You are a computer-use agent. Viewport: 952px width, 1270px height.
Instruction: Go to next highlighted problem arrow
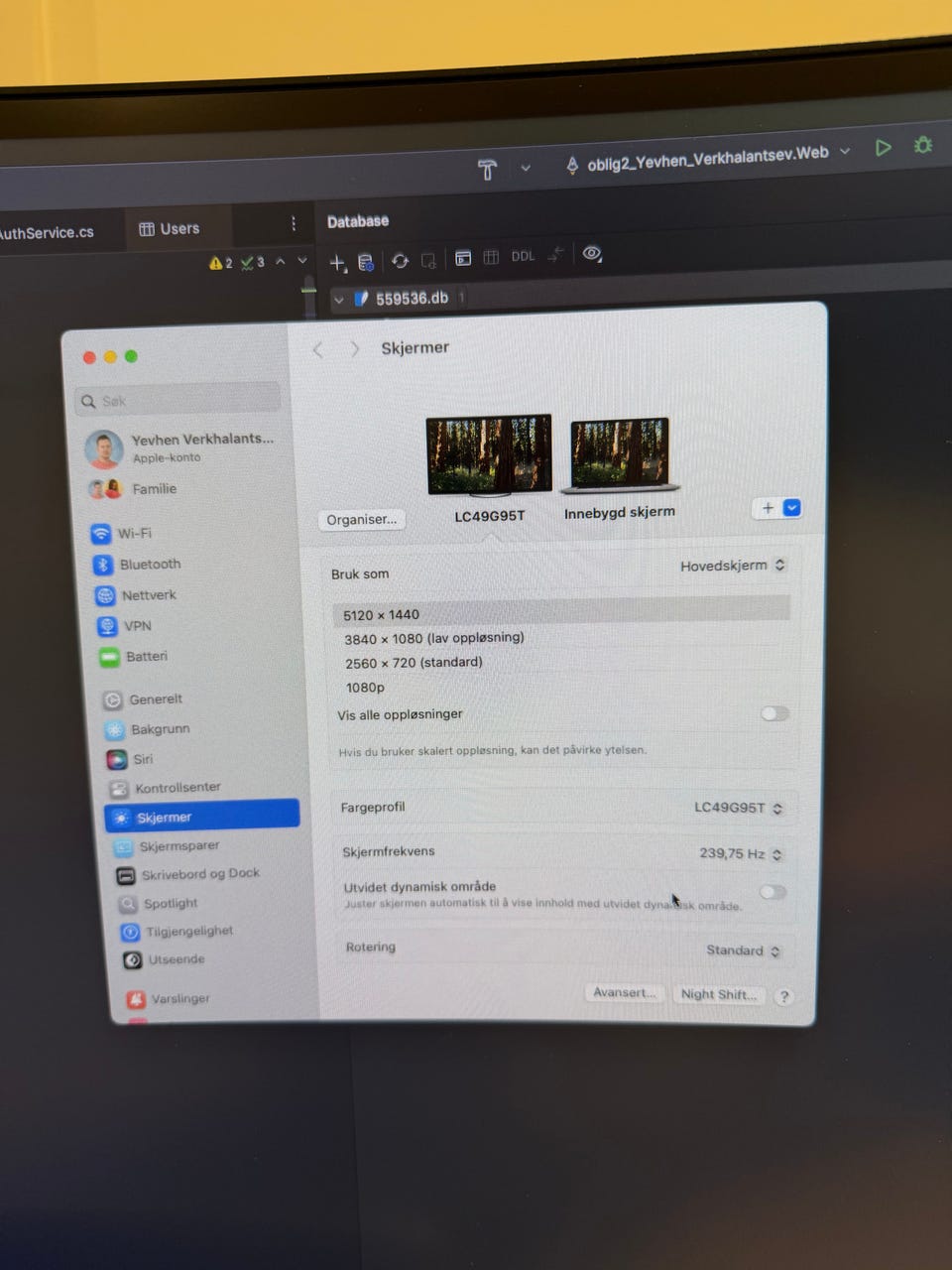point(302,261)
